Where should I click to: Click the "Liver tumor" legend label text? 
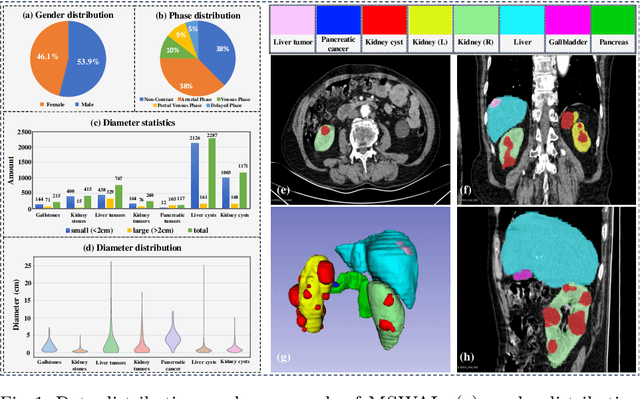point(293,42)
